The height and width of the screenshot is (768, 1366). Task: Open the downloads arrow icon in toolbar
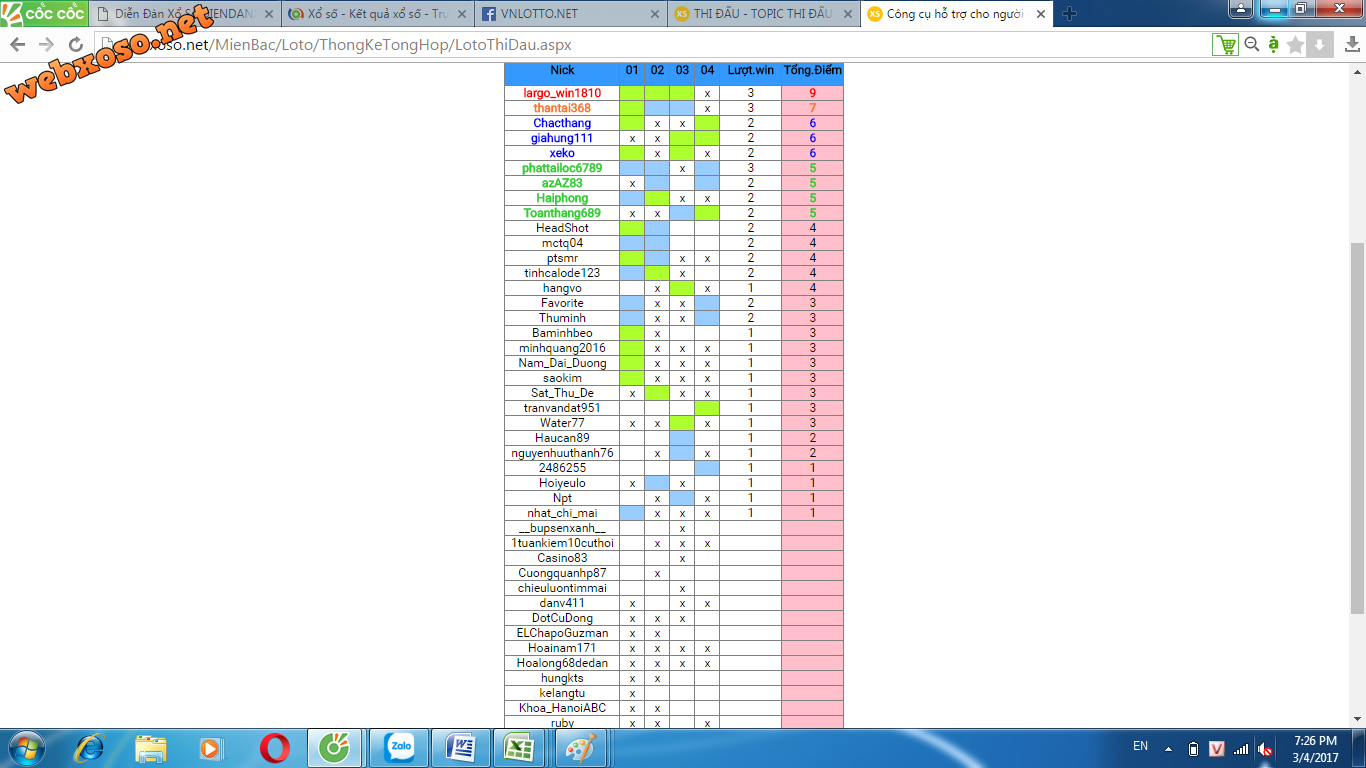tap(1320, 45)
